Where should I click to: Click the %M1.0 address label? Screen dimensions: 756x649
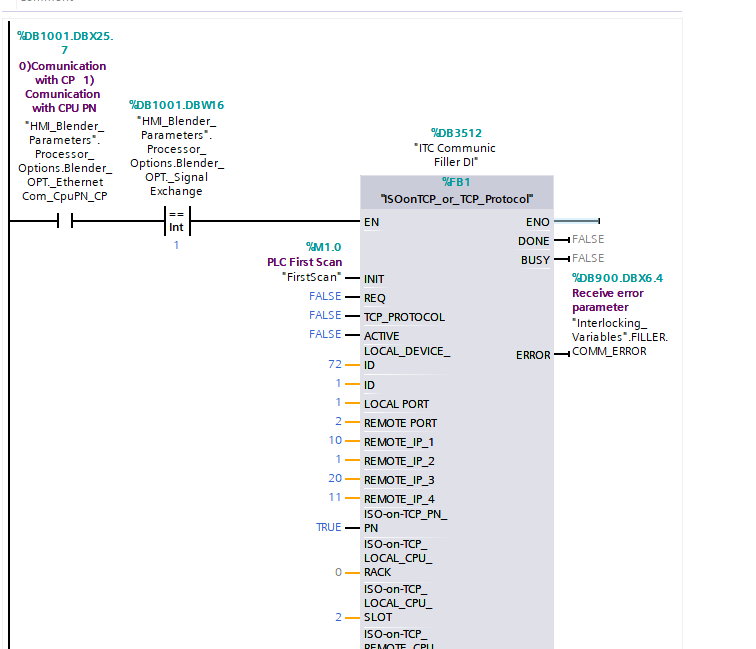(x=324, y=247)
